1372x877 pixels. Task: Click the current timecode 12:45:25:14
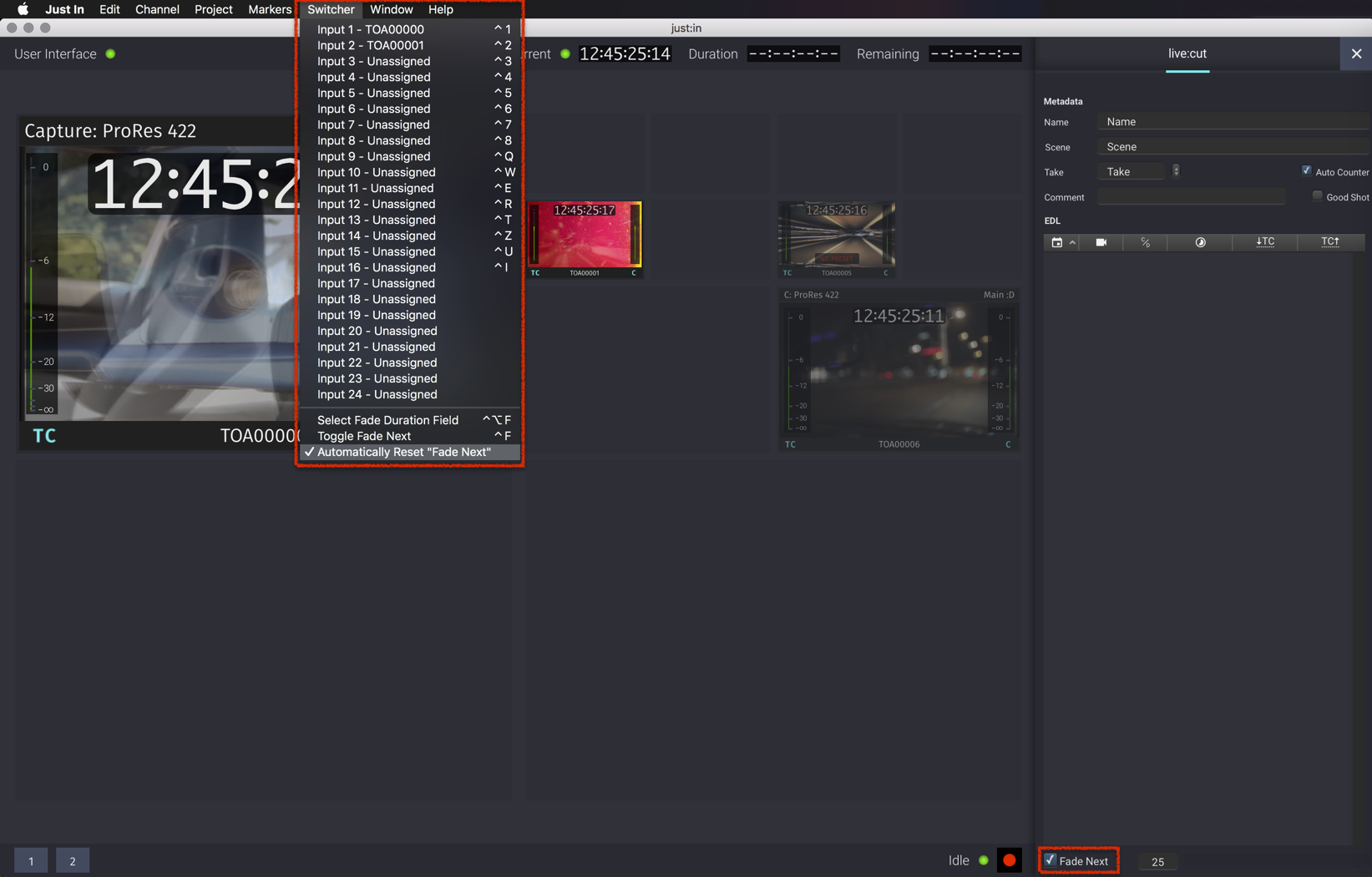625,53
